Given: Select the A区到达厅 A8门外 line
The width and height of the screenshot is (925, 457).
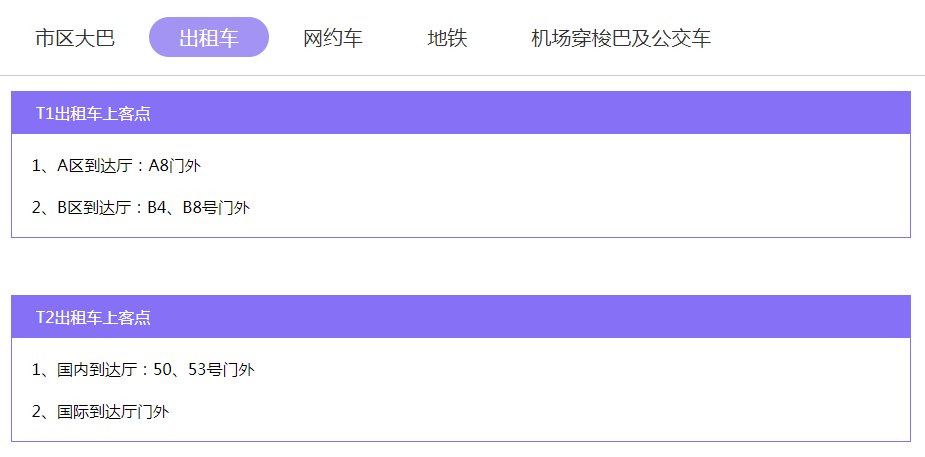Looking at the screenshot, I should [116, 166].
